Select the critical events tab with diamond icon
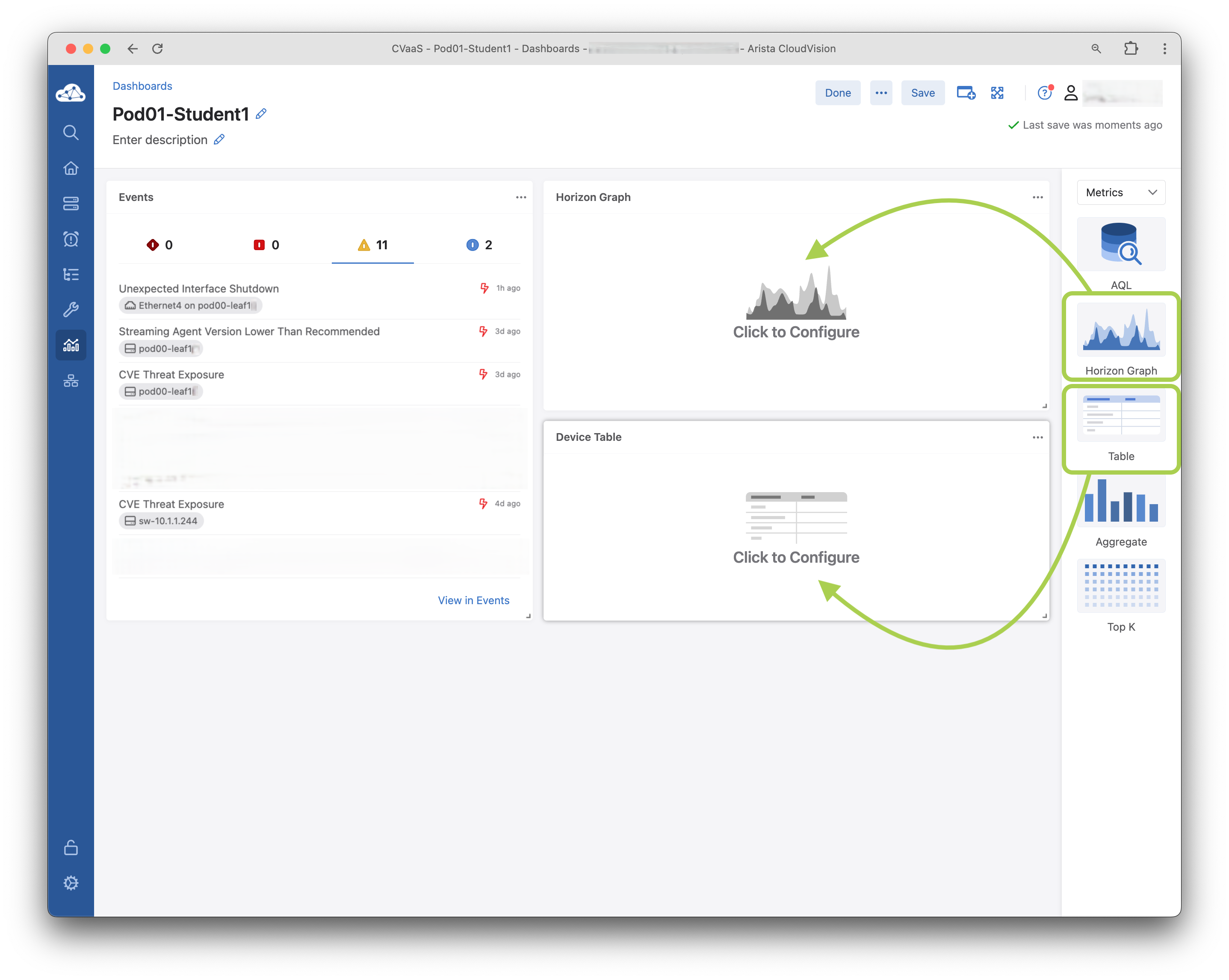Image resolution: width=1229 pixels, height=980 pixels. coord(160,245)
